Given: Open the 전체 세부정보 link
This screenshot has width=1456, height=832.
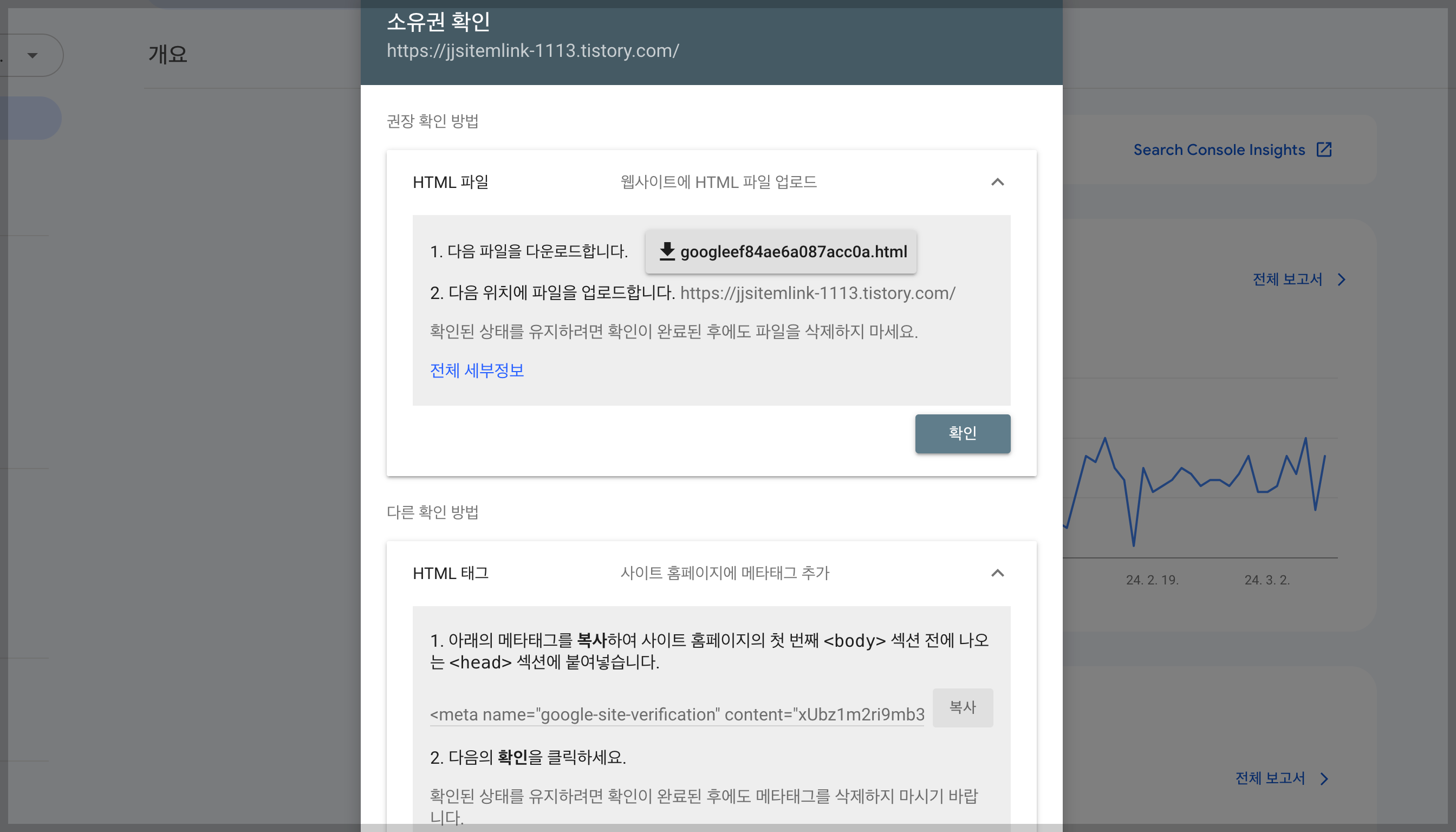Looking at the screenshot, I should click(477, 370).
